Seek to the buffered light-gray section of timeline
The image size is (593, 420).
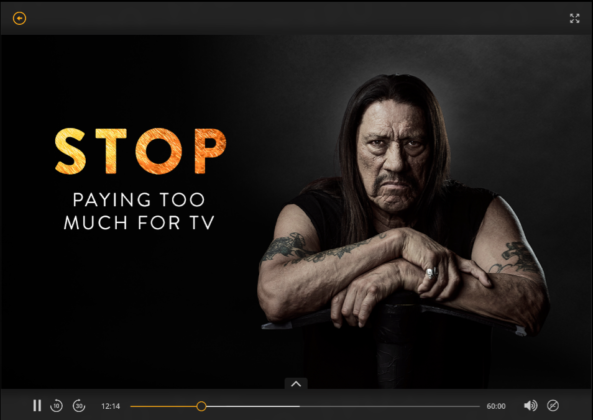(x=253, y=406)
